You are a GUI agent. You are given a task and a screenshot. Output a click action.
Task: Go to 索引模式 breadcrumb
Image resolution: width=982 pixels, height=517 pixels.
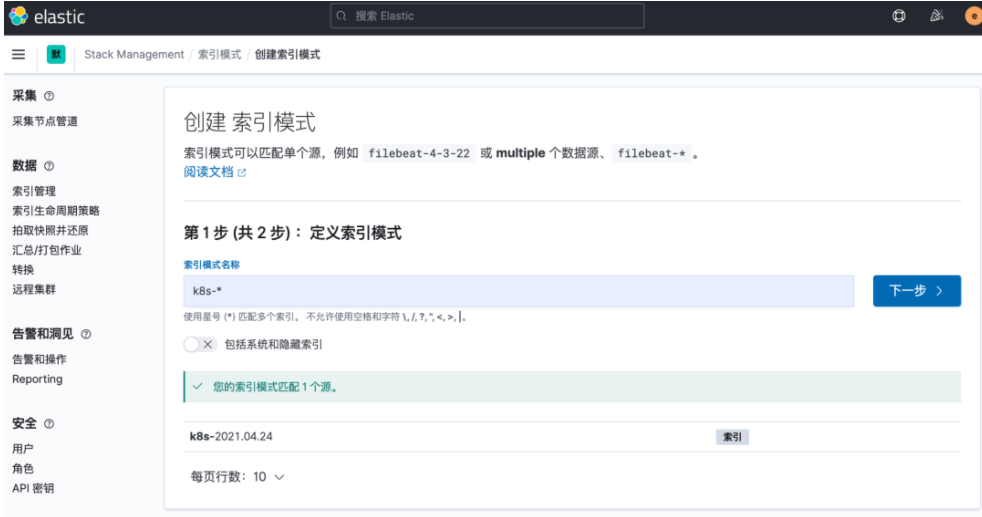(x=219, y=54)
